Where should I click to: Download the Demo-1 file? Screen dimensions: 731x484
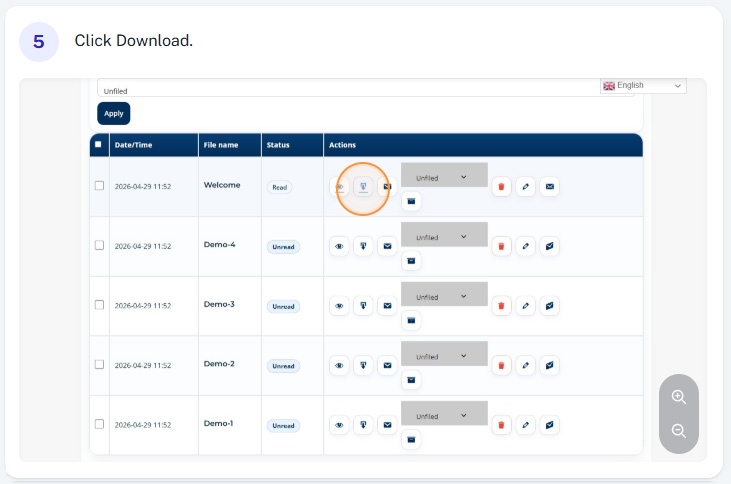[x=363, y=425]
